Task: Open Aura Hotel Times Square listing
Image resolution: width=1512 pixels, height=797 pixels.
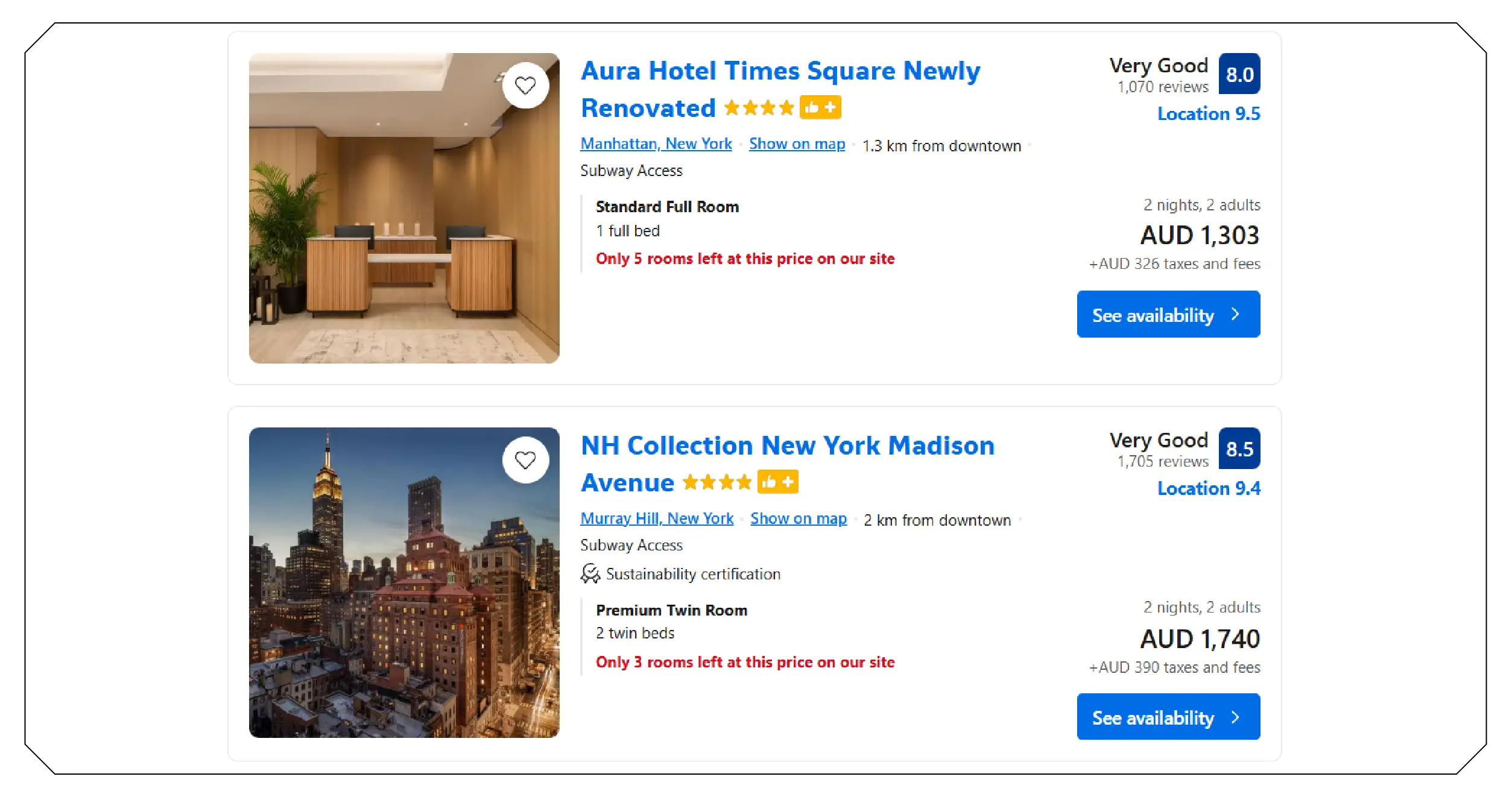Action: tap(780, 71)
